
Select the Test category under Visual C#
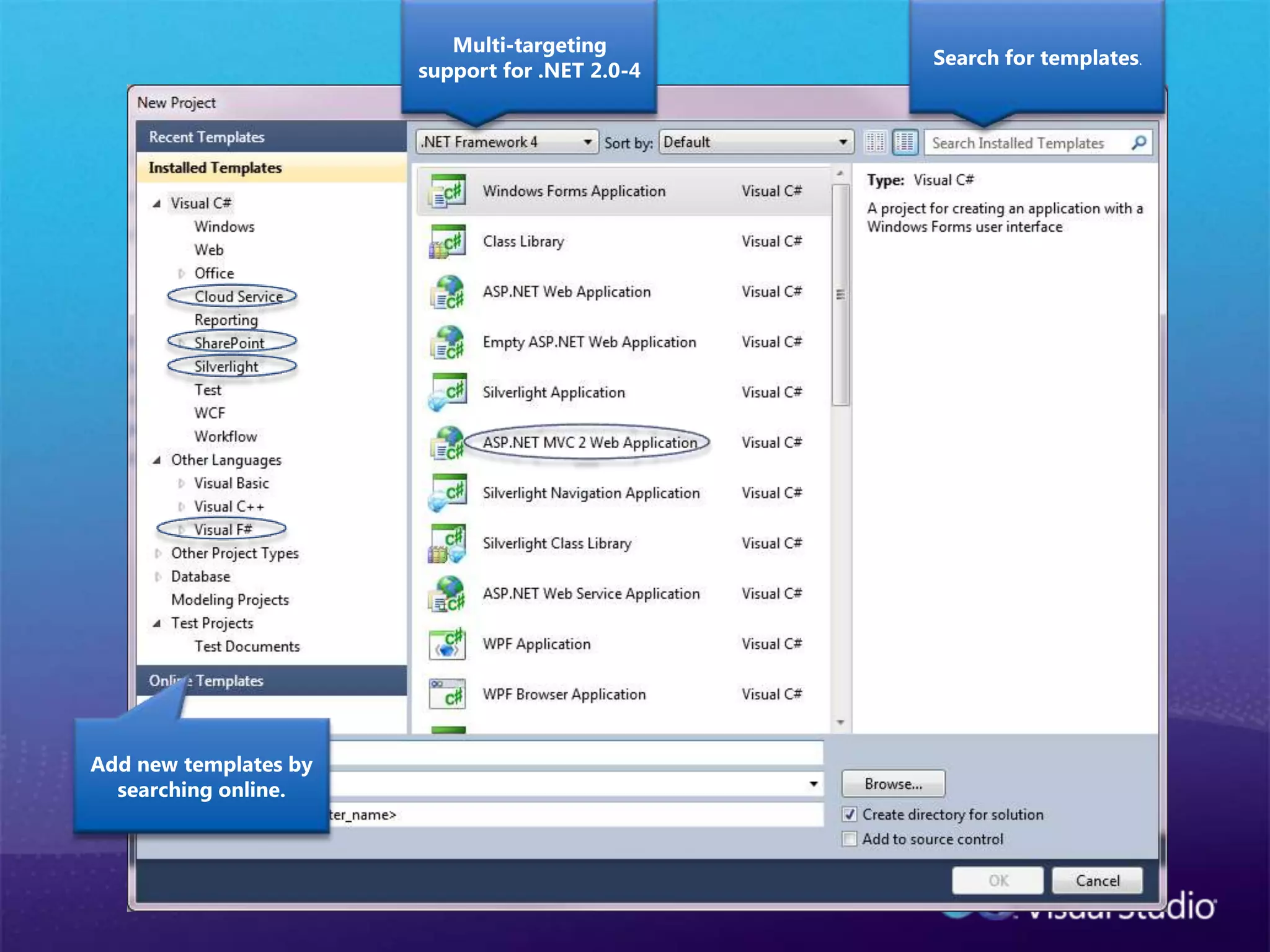[208, 390]
